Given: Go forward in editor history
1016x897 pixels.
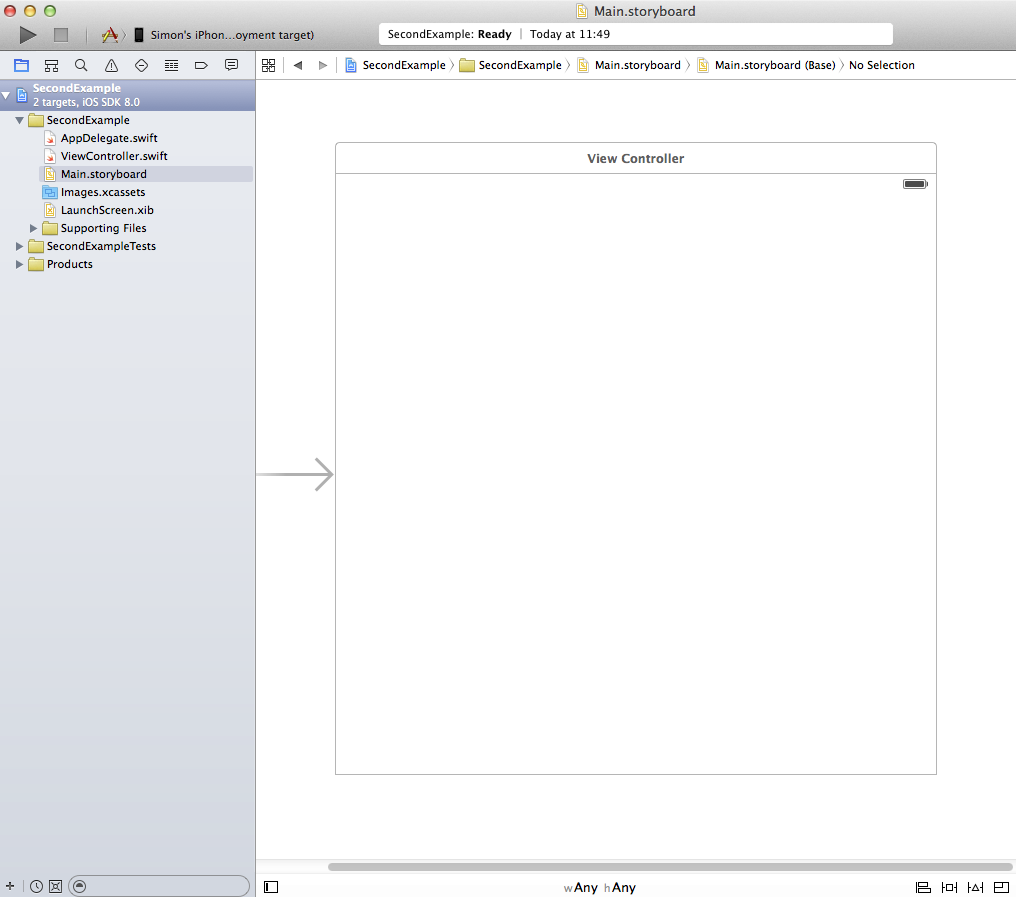Looking at the screenshot, I should [323, 65].
